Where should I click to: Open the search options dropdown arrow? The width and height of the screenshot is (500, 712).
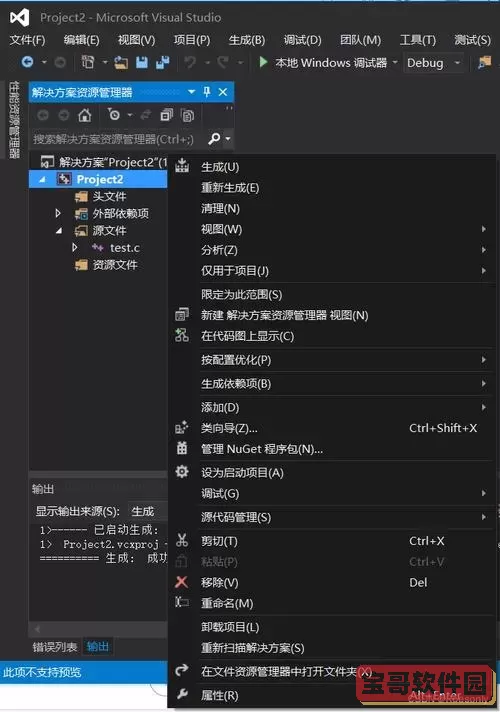(228, 138)
